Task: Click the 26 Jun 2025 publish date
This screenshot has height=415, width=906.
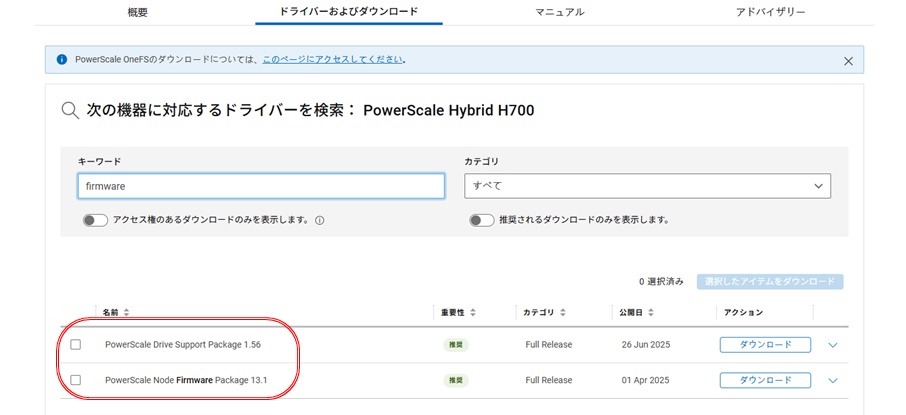Action: click(646, 344)
